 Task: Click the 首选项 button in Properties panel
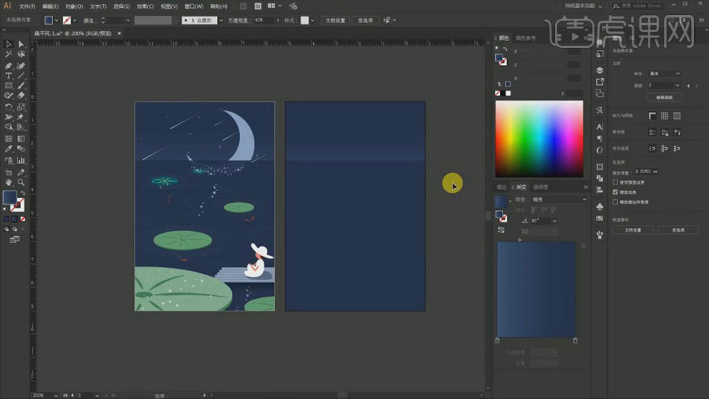(678, 229)
